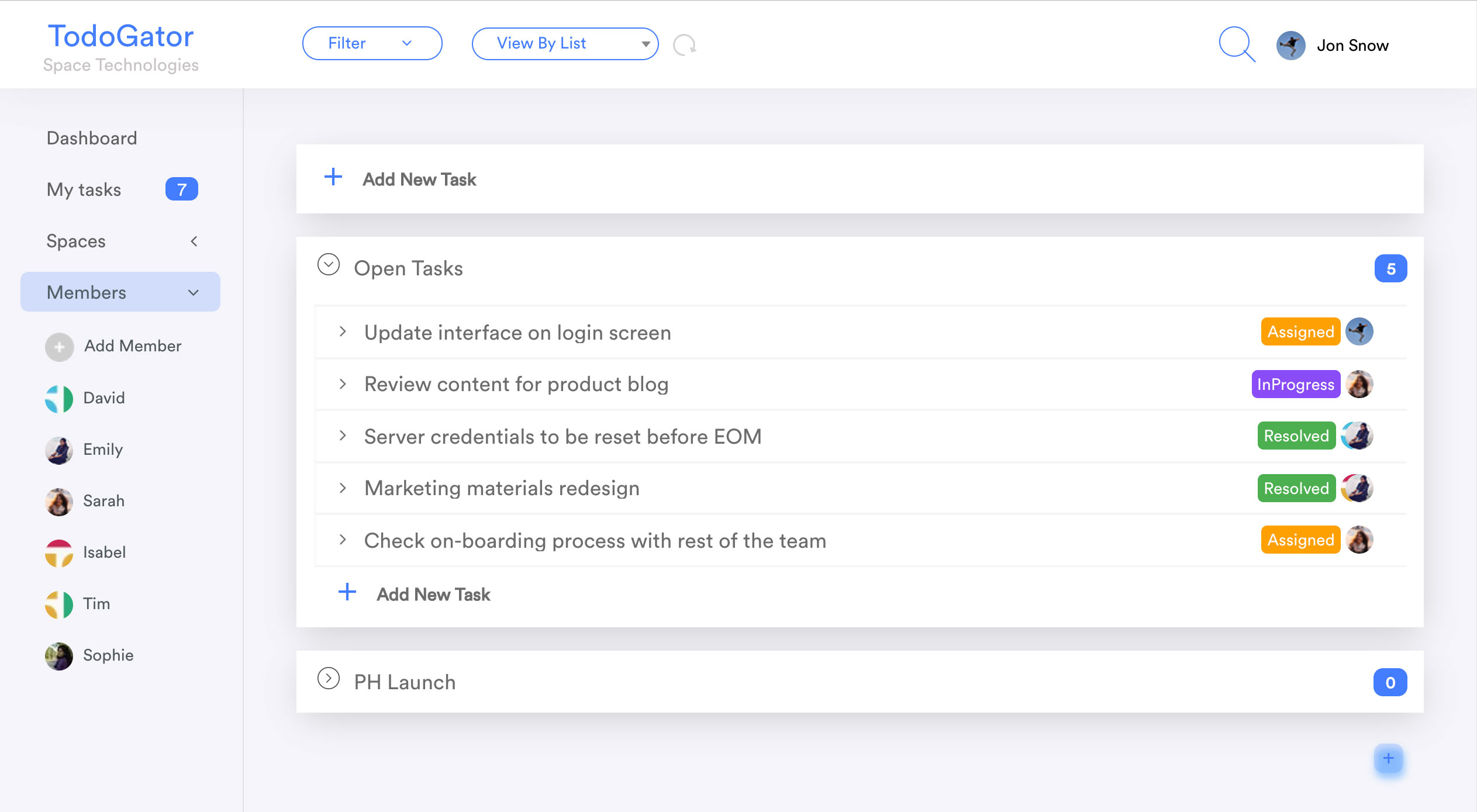Click the Open Tasks count badge 5
Image resolution: width=1477 pixels, height=812 pixels.
click(1391, 269)
